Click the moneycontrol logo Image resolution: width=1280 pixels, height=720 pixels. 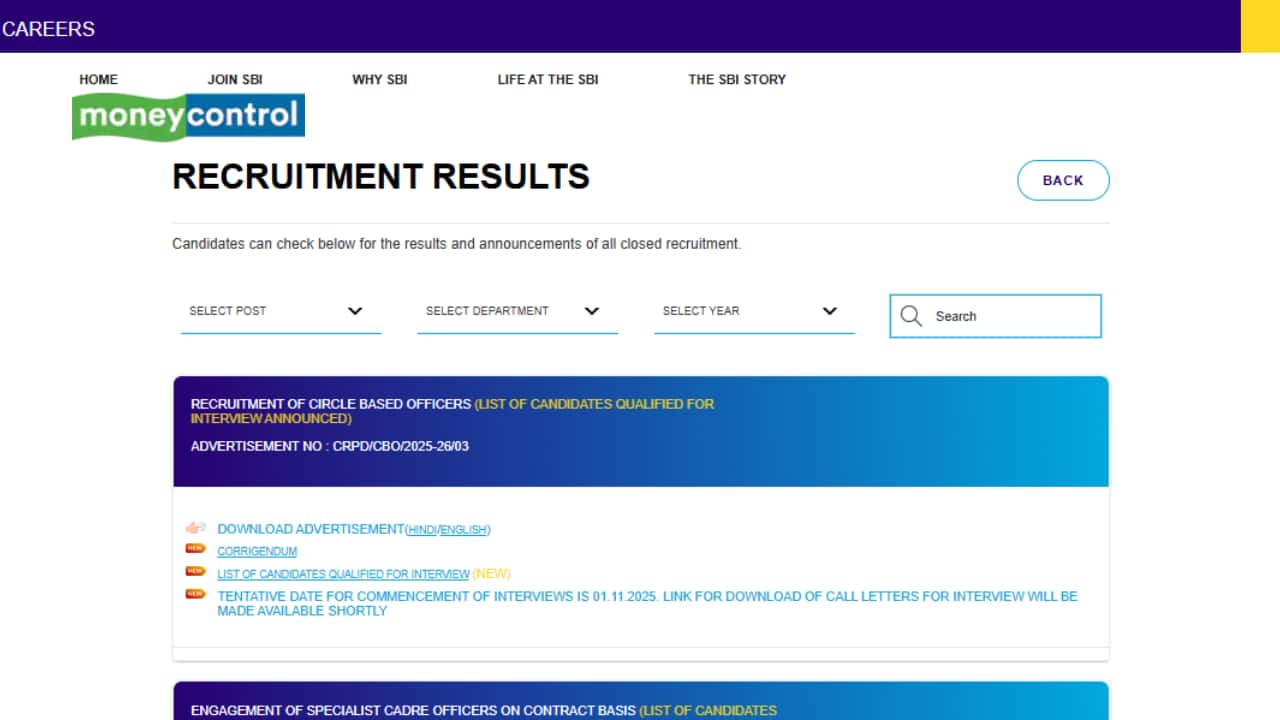point(188,116)
